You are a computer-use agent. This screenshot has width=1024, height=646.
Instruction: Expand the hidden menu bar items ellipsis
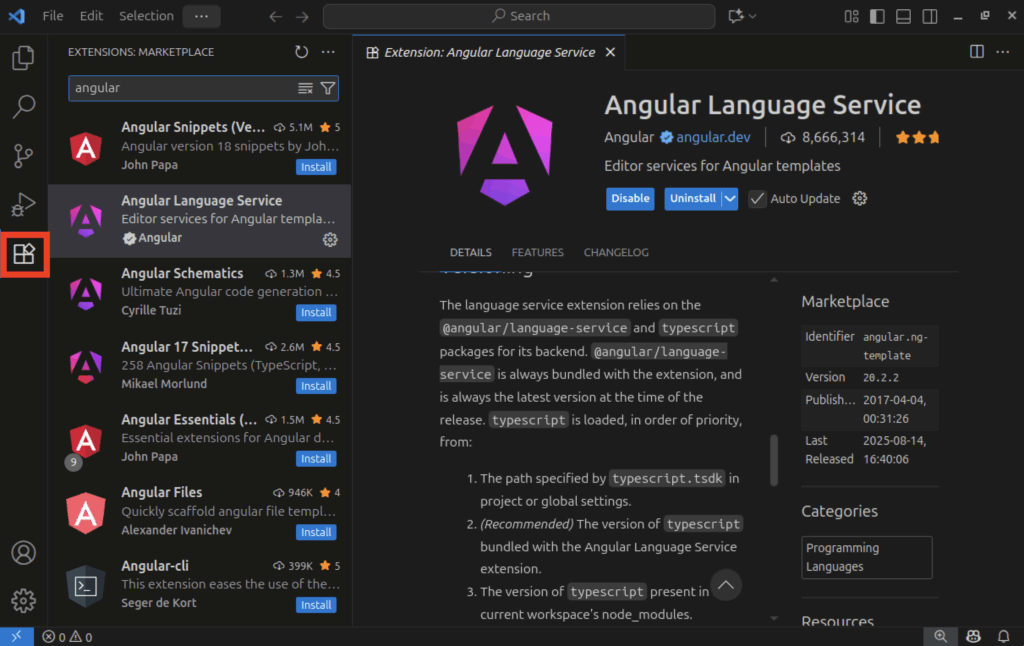click(x=202, y=16)
